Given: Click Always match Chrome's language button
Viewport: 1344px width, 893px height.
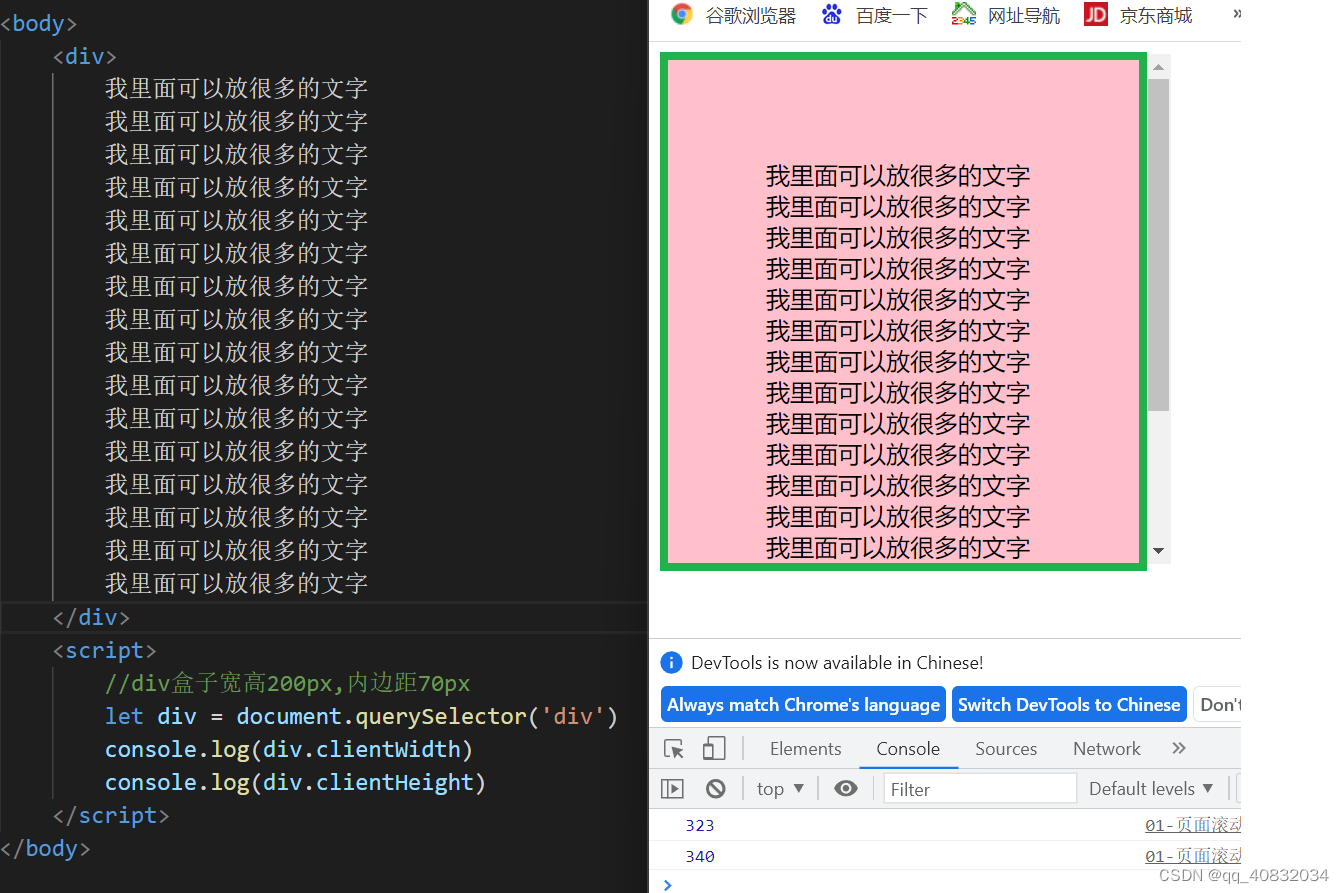Looking at the screenshot, I should click(x=803, y=704).
